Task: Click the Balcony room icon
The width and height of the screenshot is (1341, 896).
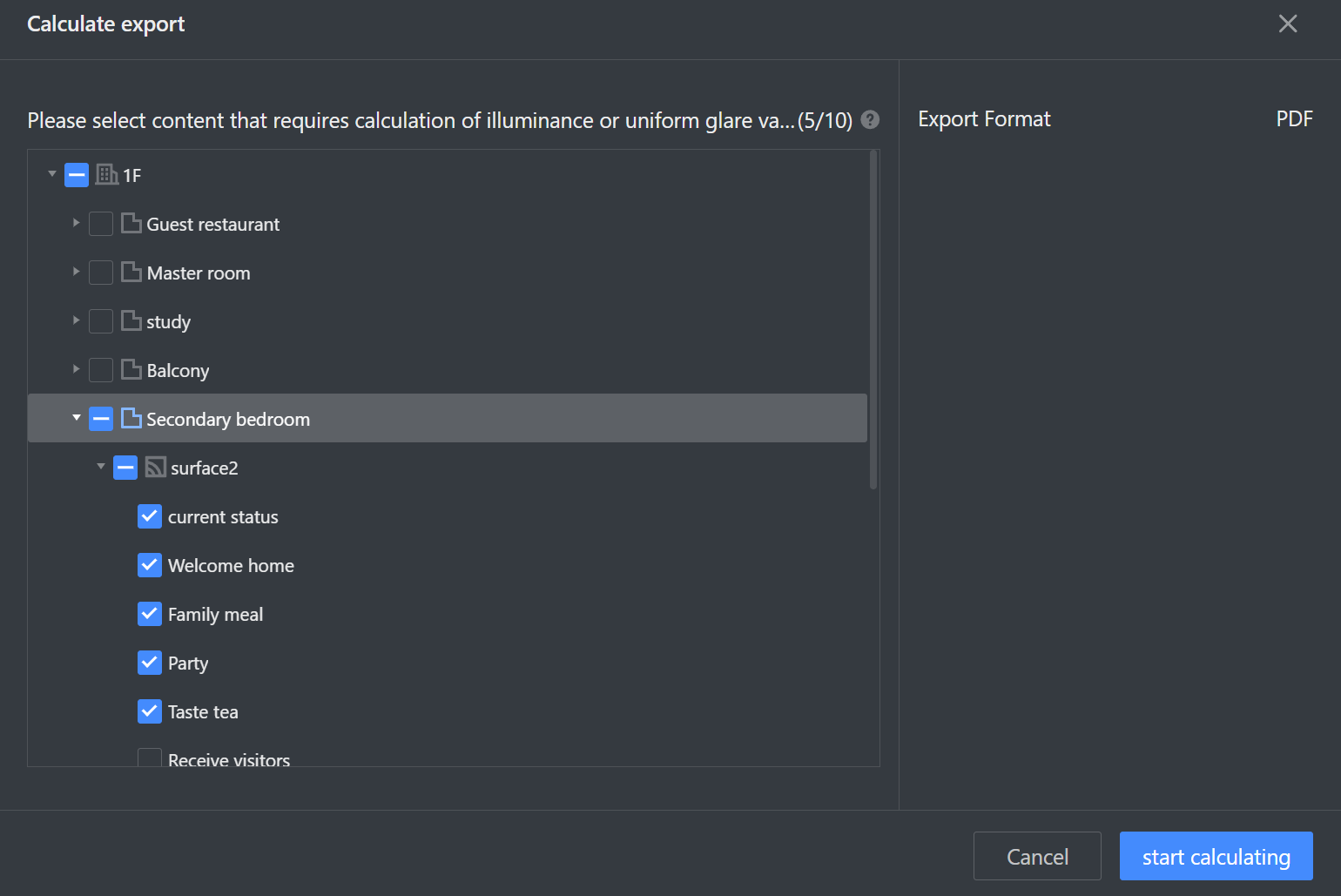Action: [131, 370]
